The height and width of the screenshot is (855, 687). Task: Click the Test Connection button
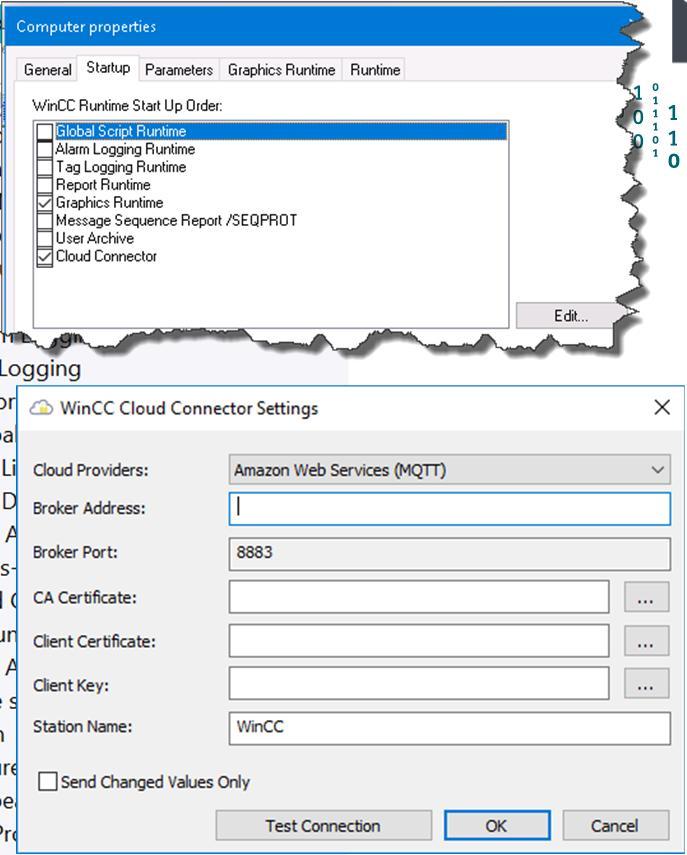coord(323,826)
